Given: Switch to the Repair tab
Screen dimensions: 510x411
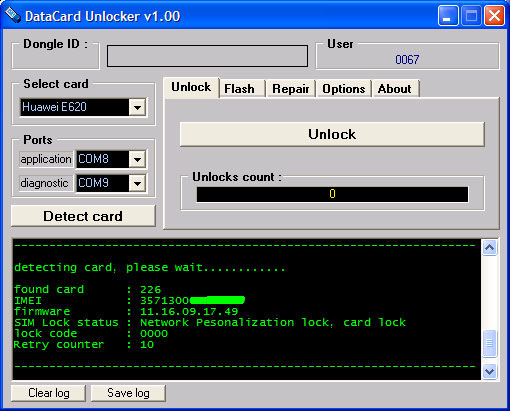Looking at the screenshot, I should (x=291, y=89).
